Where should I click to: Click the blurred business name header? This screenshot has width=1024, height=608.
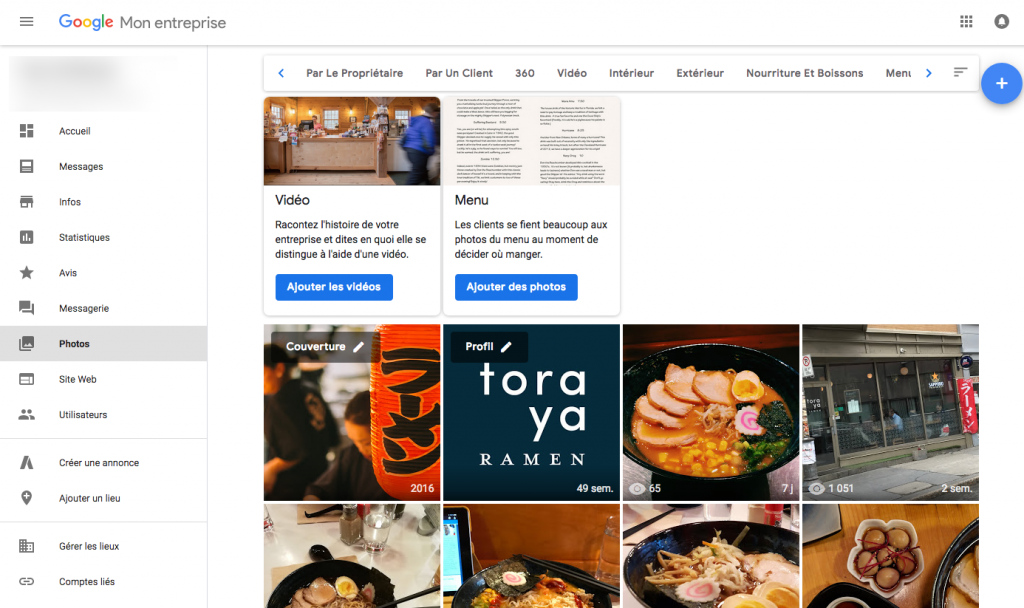tap(91, 83)
